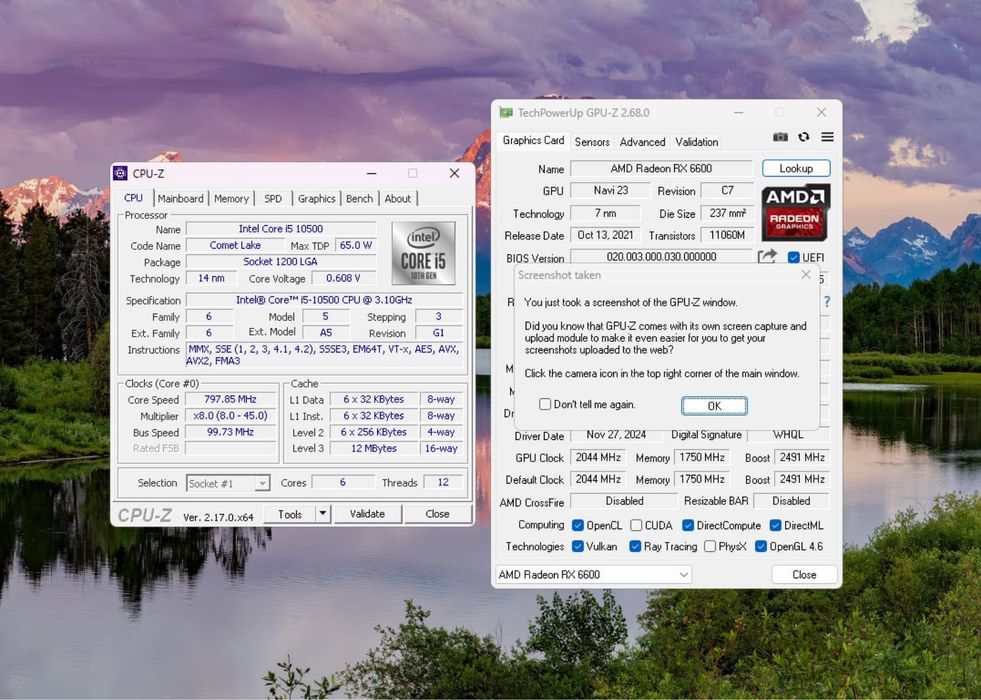The width and height of the screenshot is (981, 700).
Task: Click the CPU-Z Name field Intel Core i5 10500
Action: 281,228
